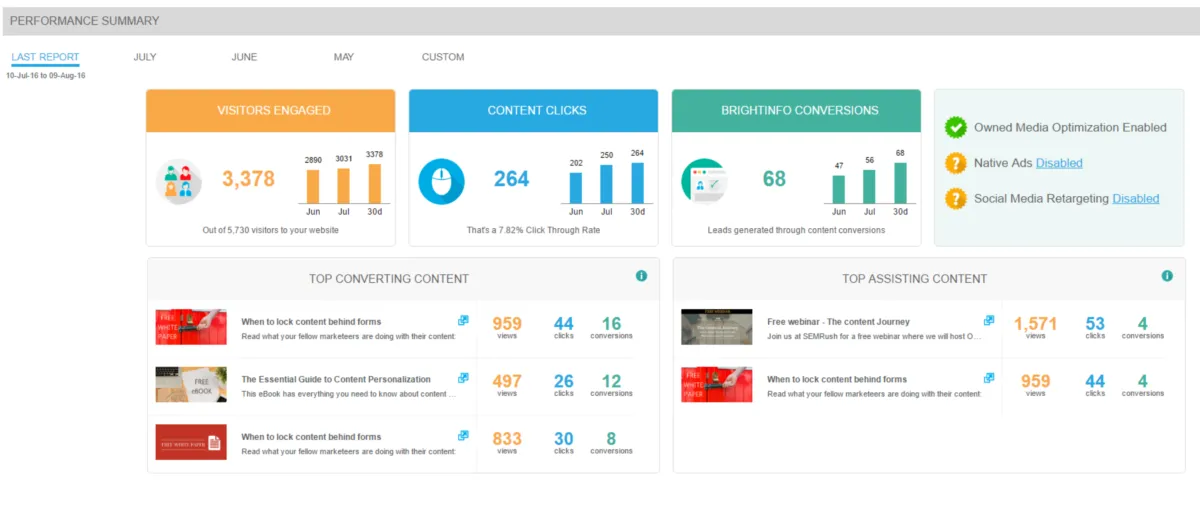
Task: Click the 26 clicks value
Action: click(x=564, y=381)
